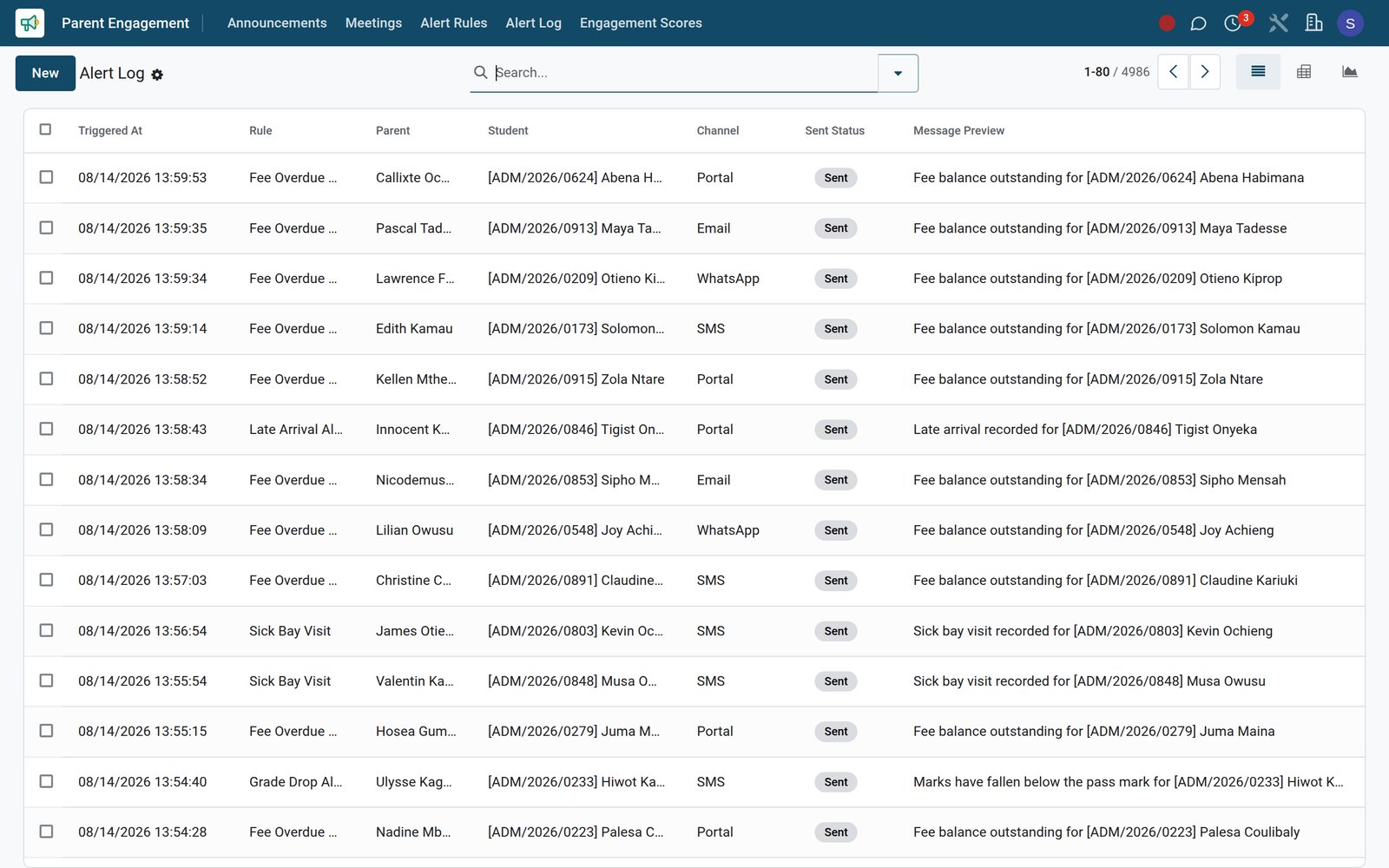Open Alert Log gear actions menu
This screenshot has width=1389, height=868.
[157, 75]
